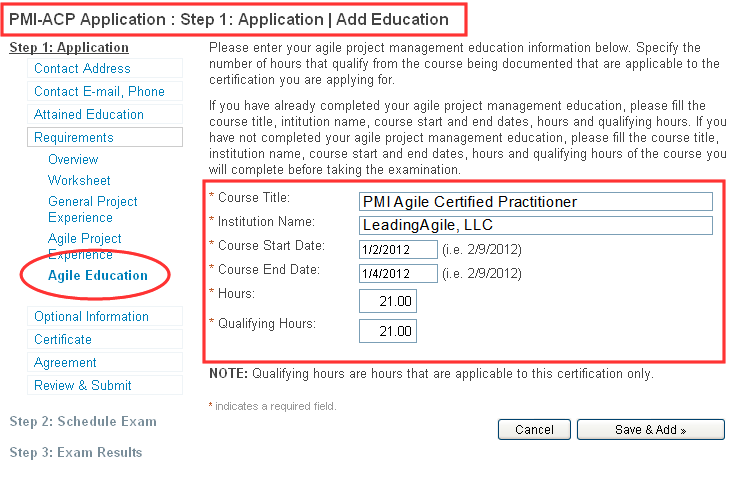Open the Agile Project Experience link
The height and width of the screenshot is (493, 743).
[84, 246]
